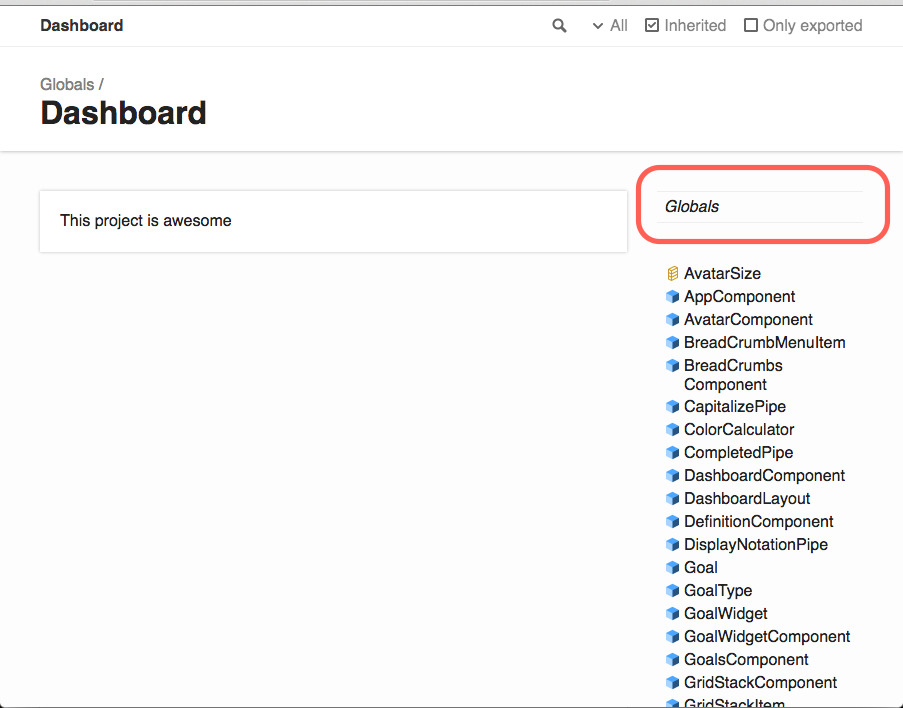Viewport: 903px width, 708px height.
Task: Click the AvatarSize enum icon
Action: (672, 274)
